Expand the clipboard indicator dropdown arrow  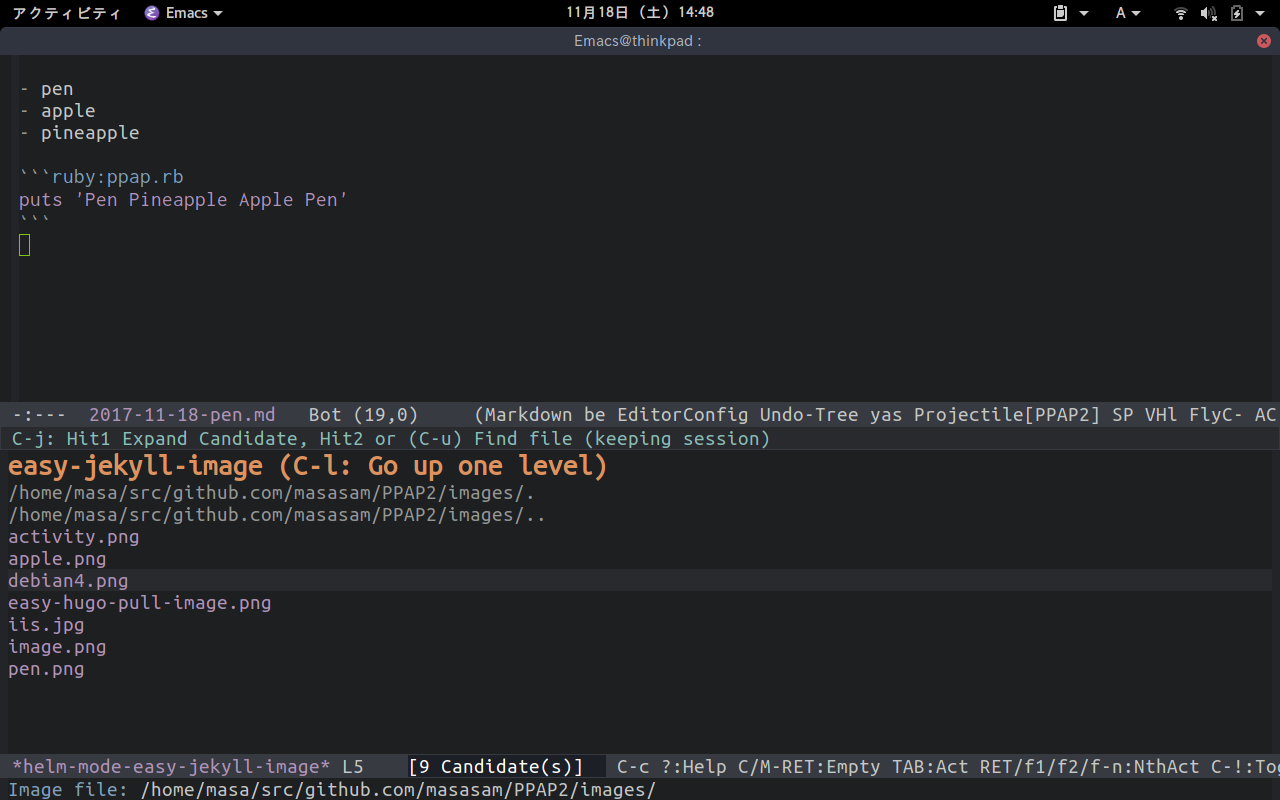(x=1084, y=13)
